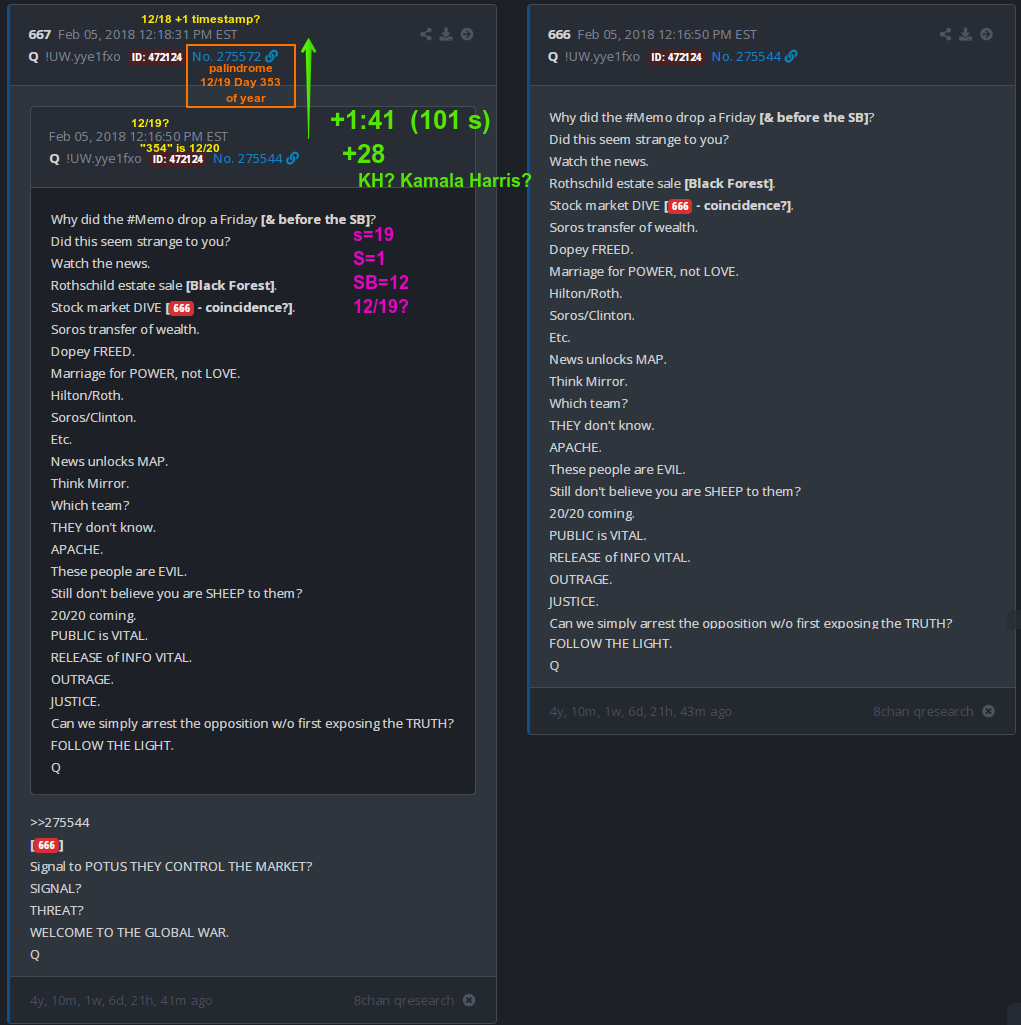Click ID: 472124 badge in post 667

point(157,57)
